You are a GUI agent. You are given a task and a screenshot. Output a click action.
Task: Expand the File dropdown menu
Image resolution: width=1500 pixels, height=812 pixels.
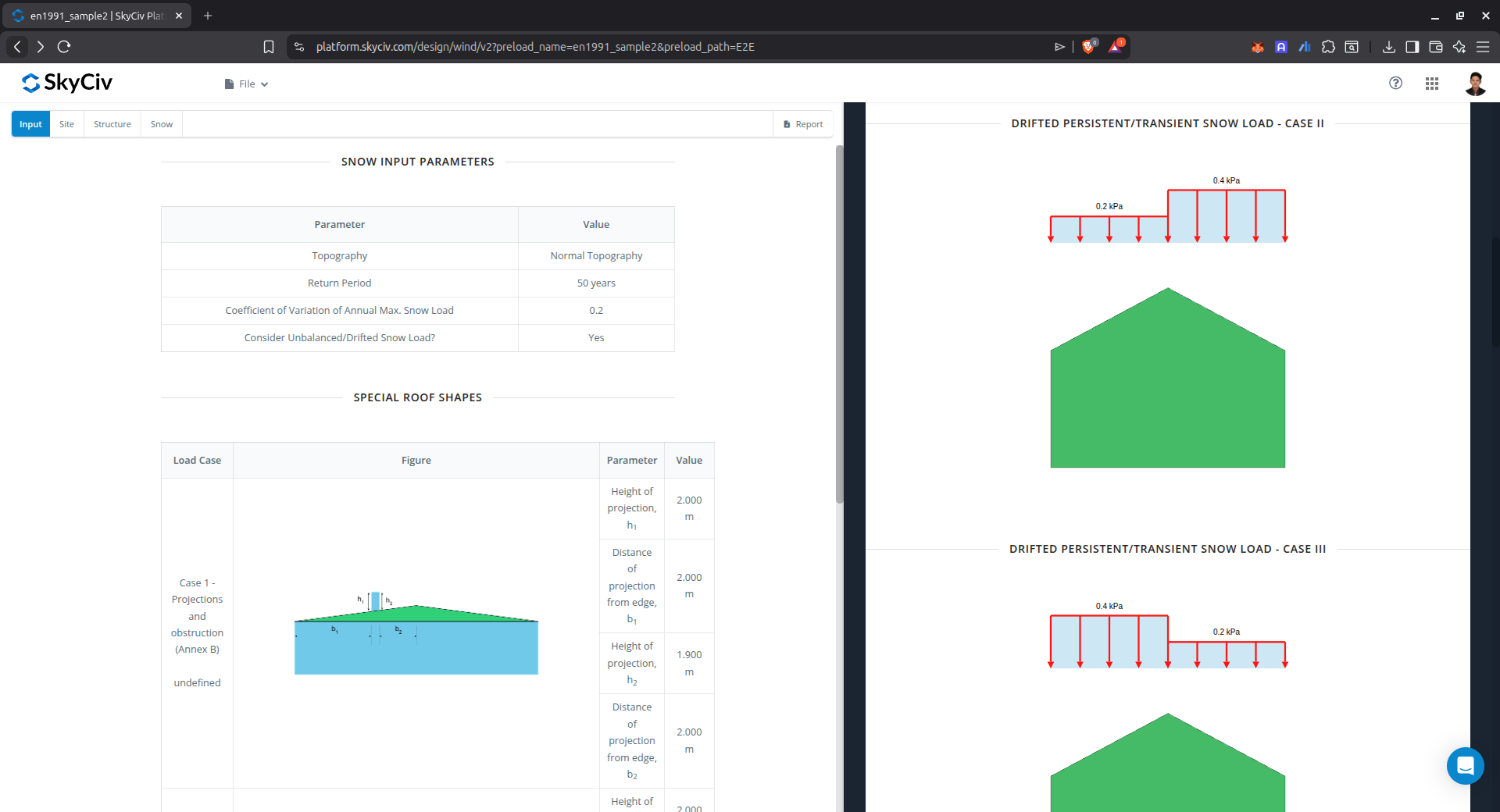pos(247,84)
